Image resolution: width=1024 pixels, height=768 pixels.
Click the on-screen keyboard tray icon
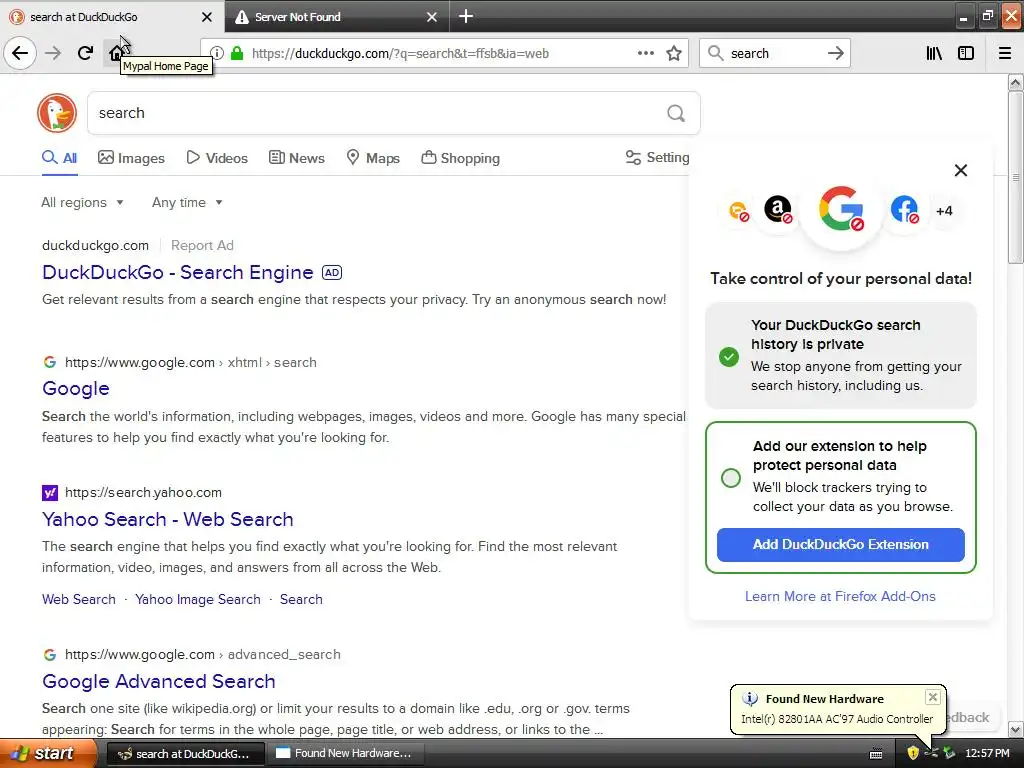tap(876, 754)
